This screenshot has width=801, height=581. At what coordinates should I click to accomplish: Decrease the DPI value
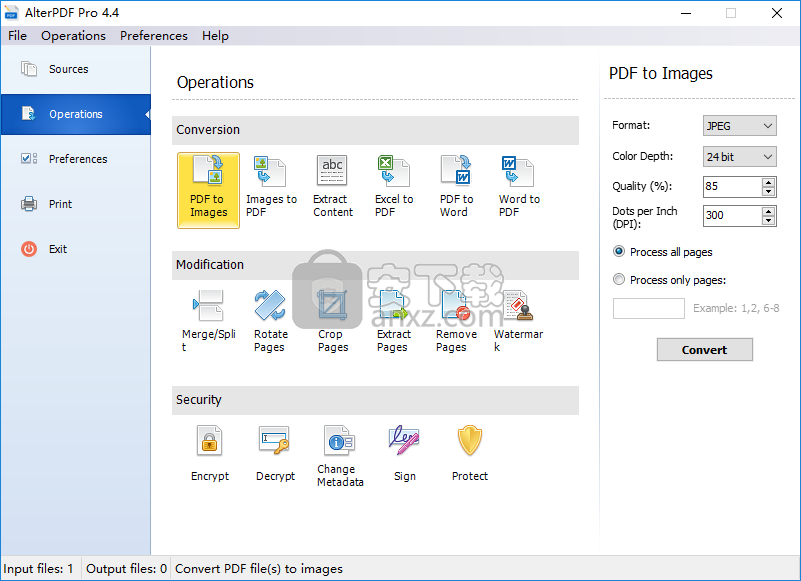tap(768, 221)
